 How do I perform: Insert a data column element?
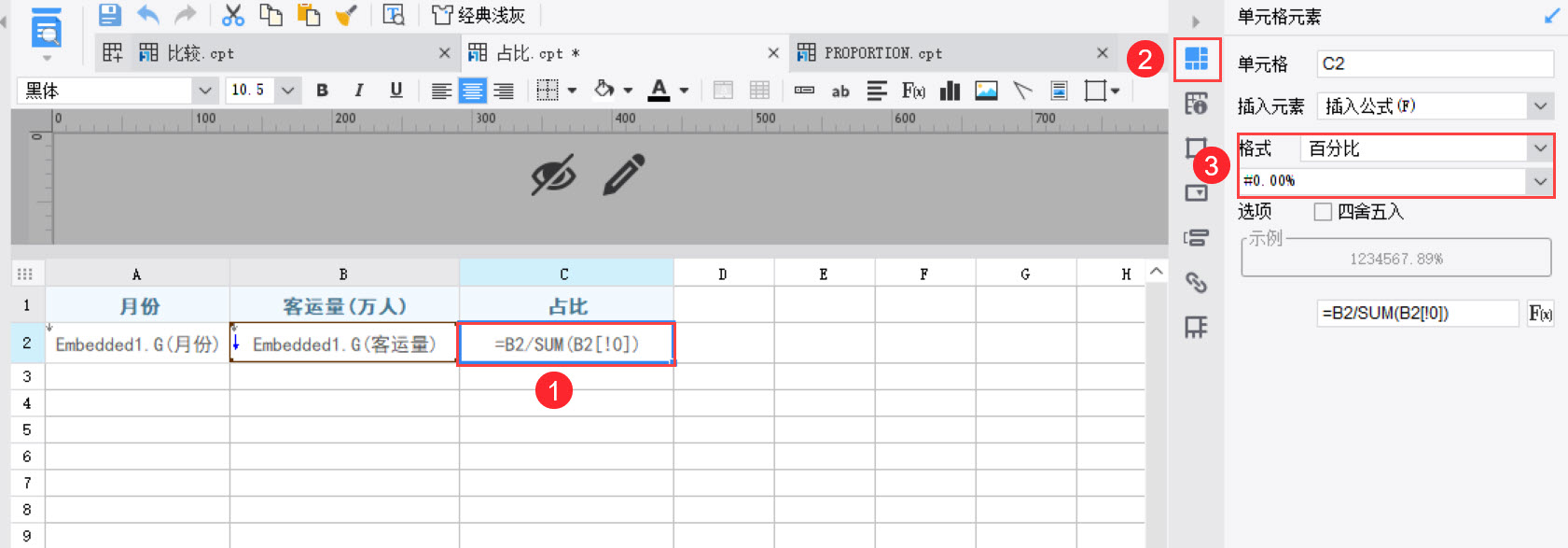804,91
